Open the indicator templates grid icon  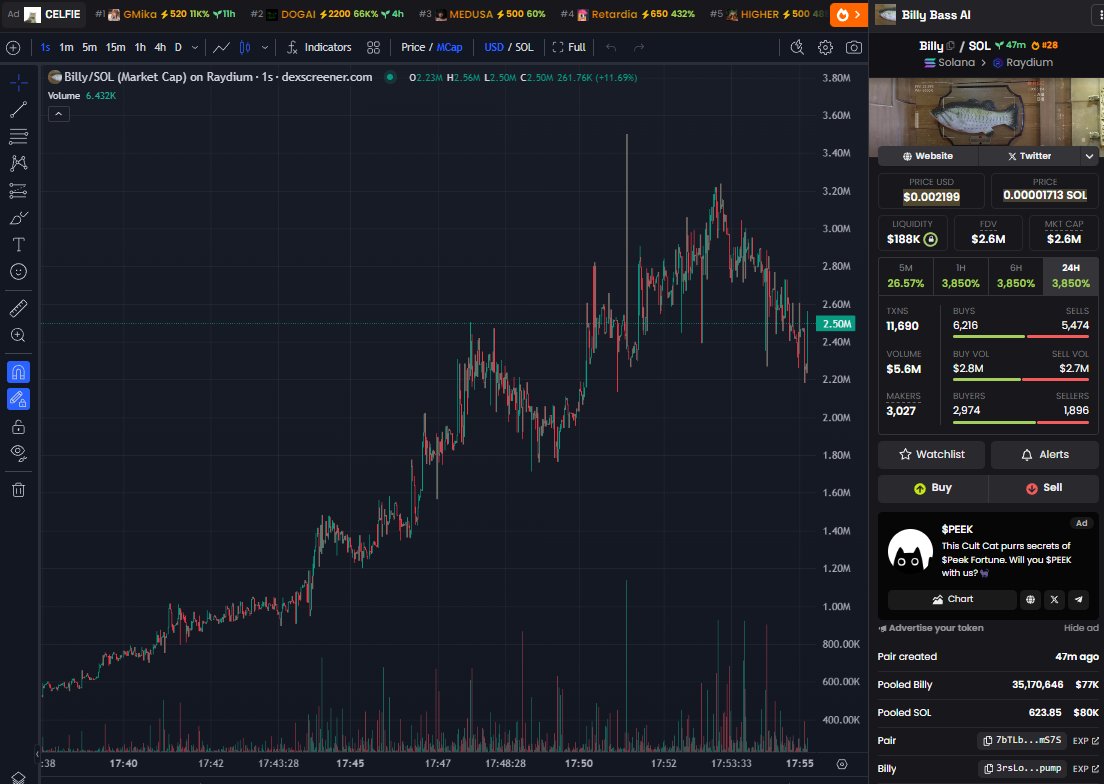[x=373, y=47]
